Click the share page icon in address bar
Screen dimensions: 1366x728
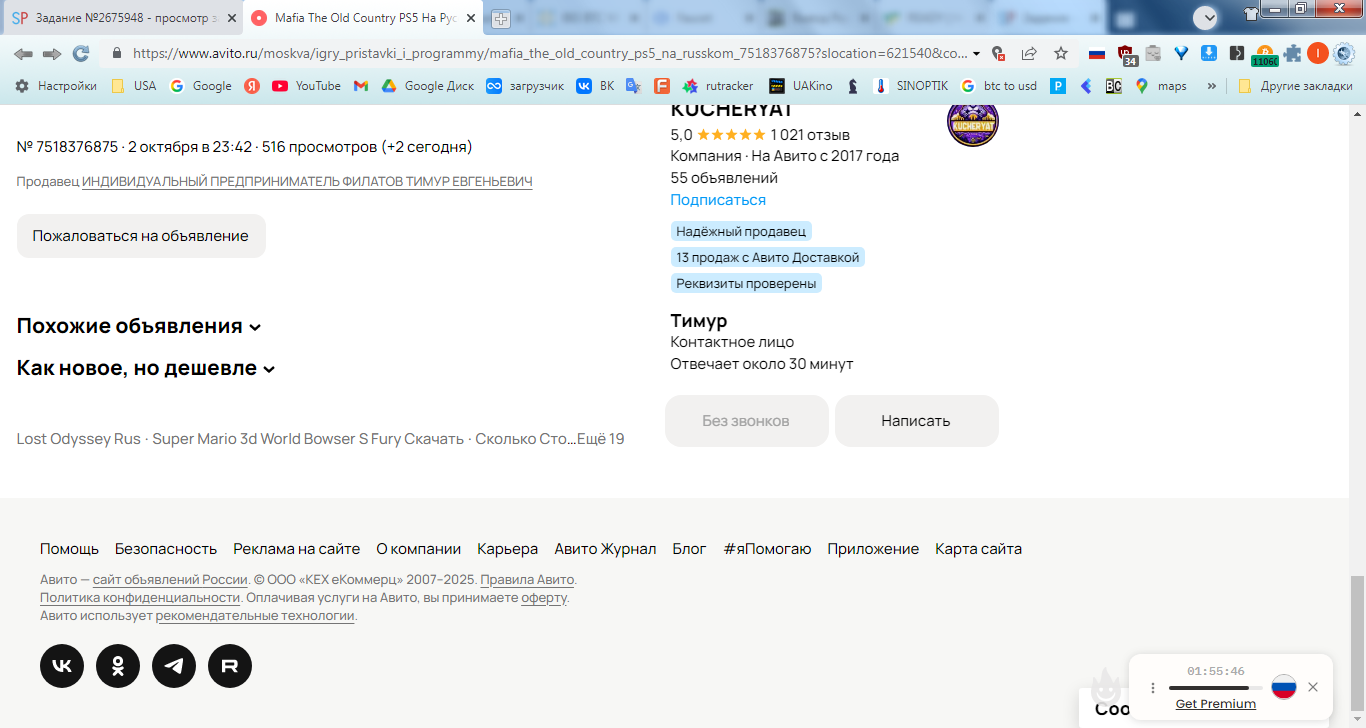point(1029,53)
